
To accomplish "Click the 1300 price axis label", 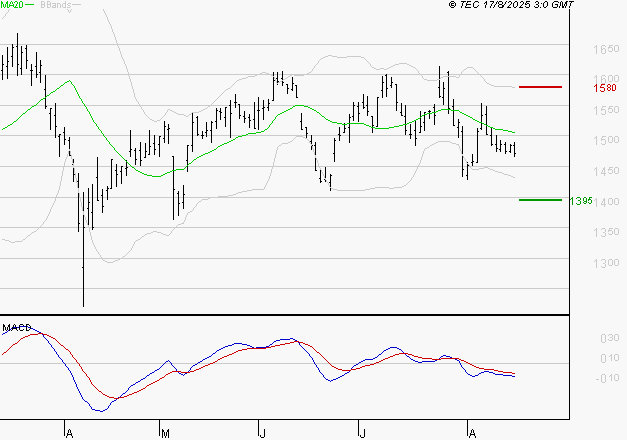I will click(606, 263).
